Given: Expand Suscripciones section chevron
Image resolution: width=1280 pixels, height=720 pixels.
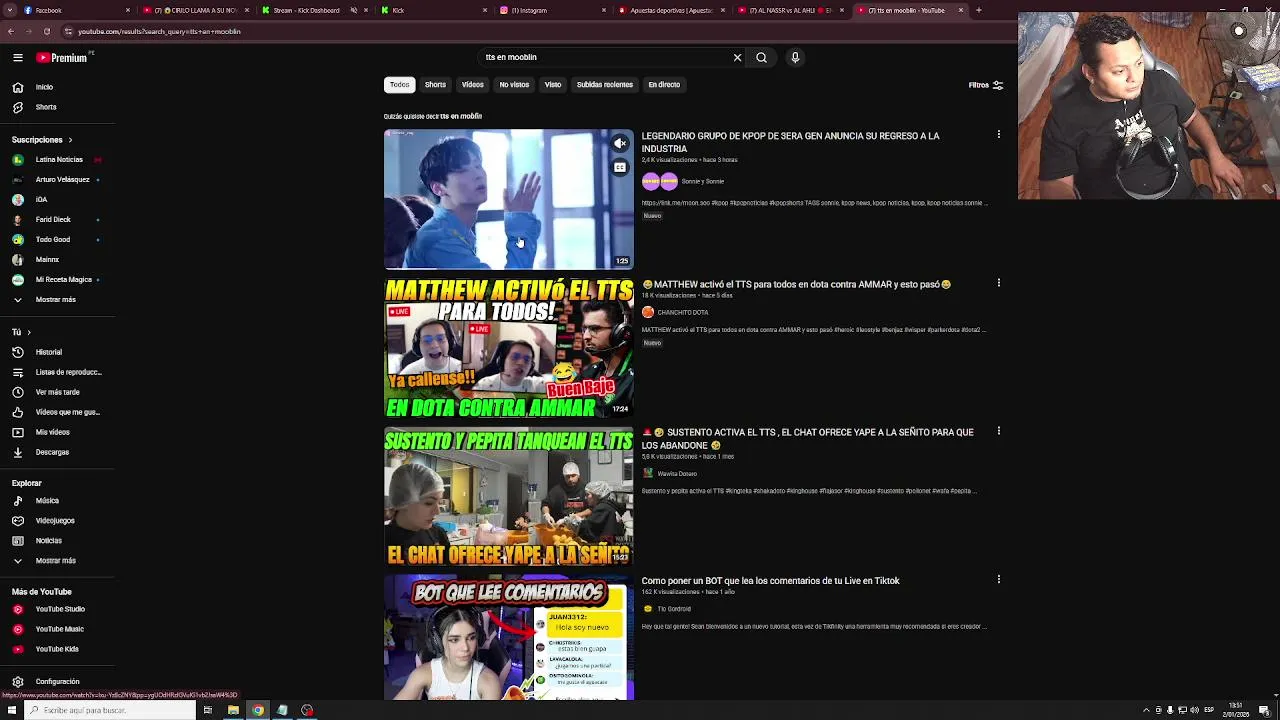Looking at the screenshot, I should tap(70, 140).
